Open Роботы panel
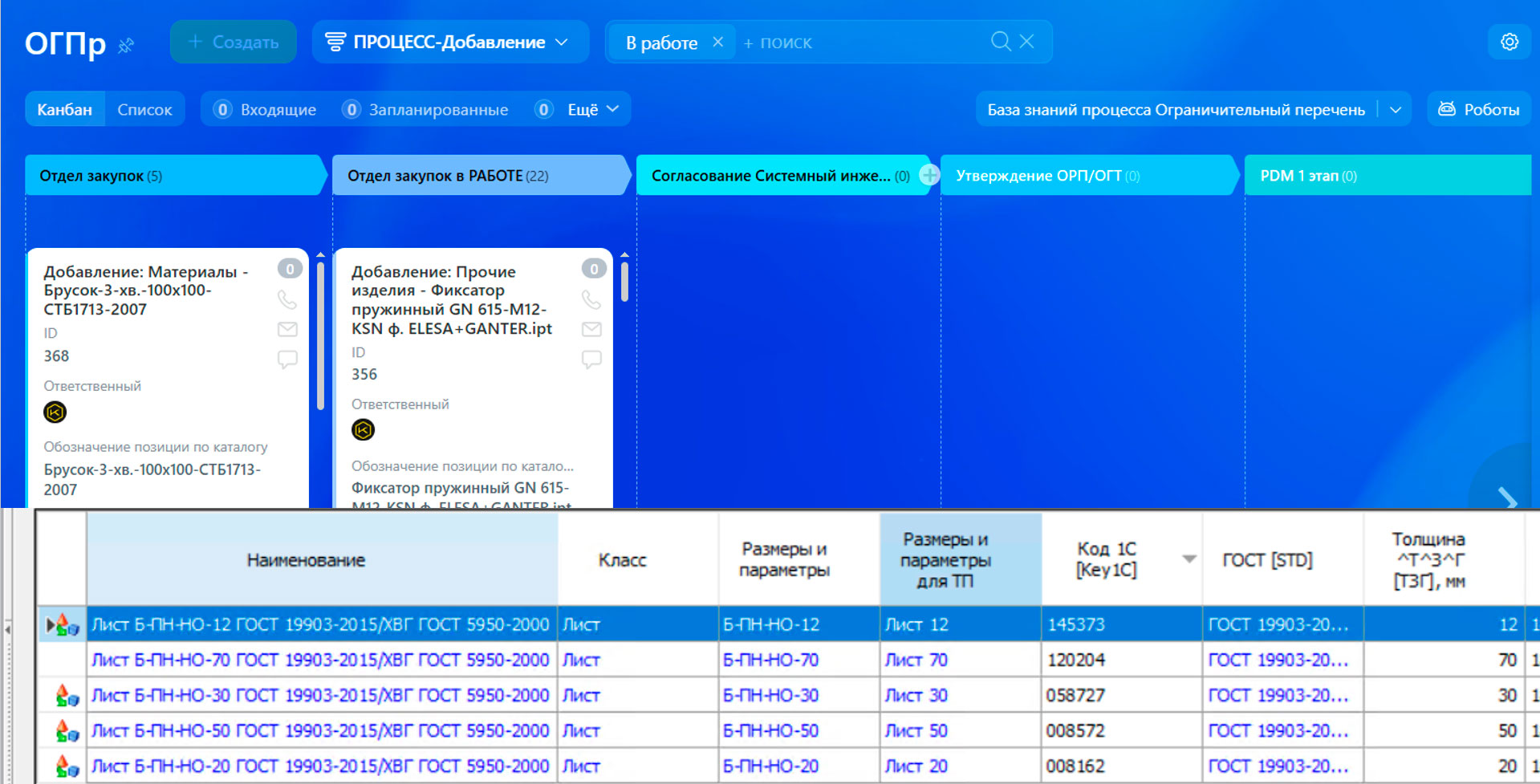The image size is (1540, 784). [x=1478, y=109]
